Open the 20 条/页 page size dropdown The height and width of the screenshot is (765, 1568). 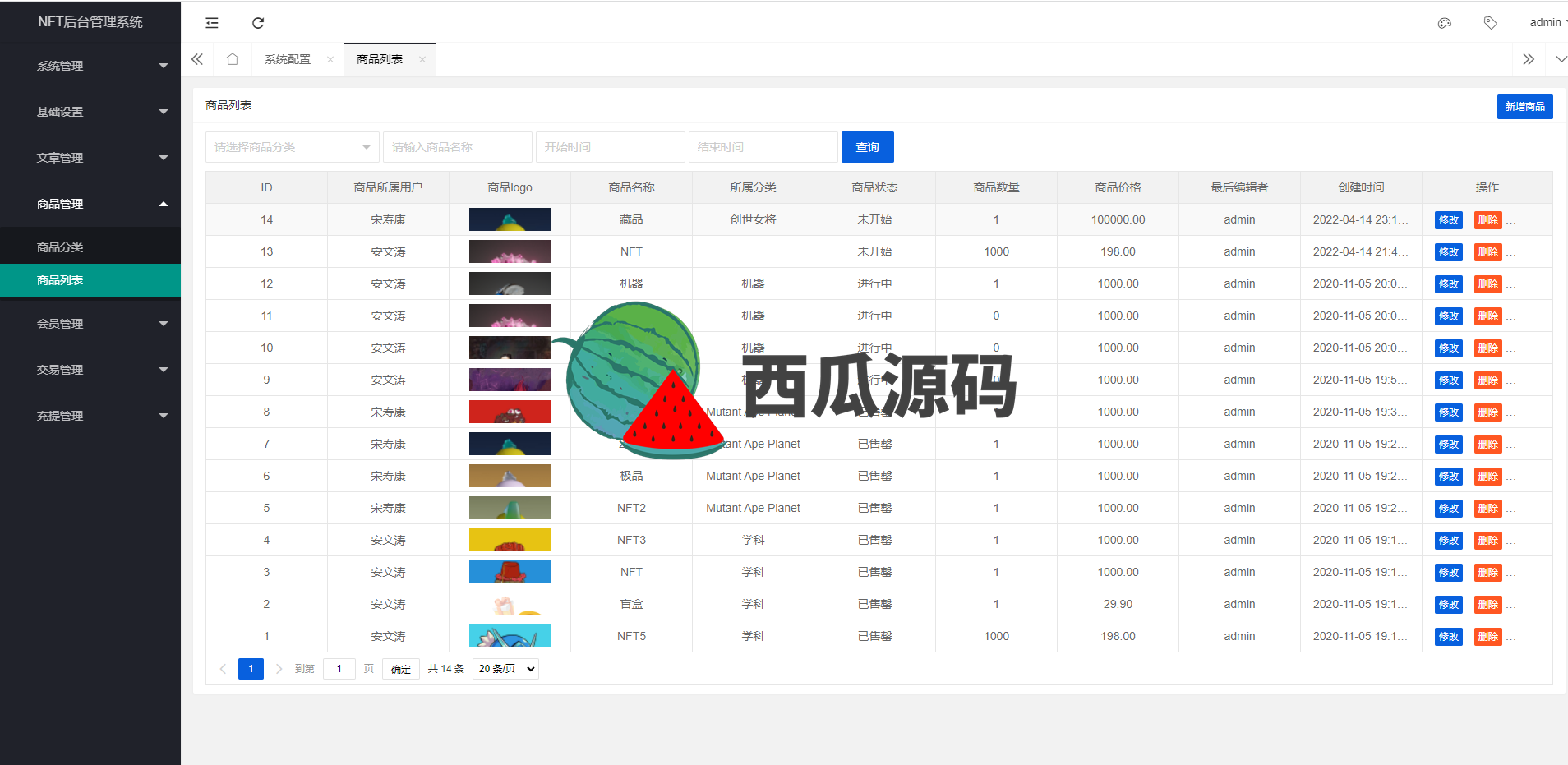506,669
